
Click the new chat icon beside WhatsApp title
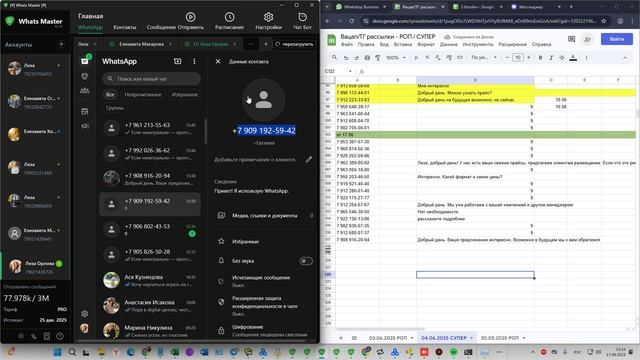tap(178, 61)
